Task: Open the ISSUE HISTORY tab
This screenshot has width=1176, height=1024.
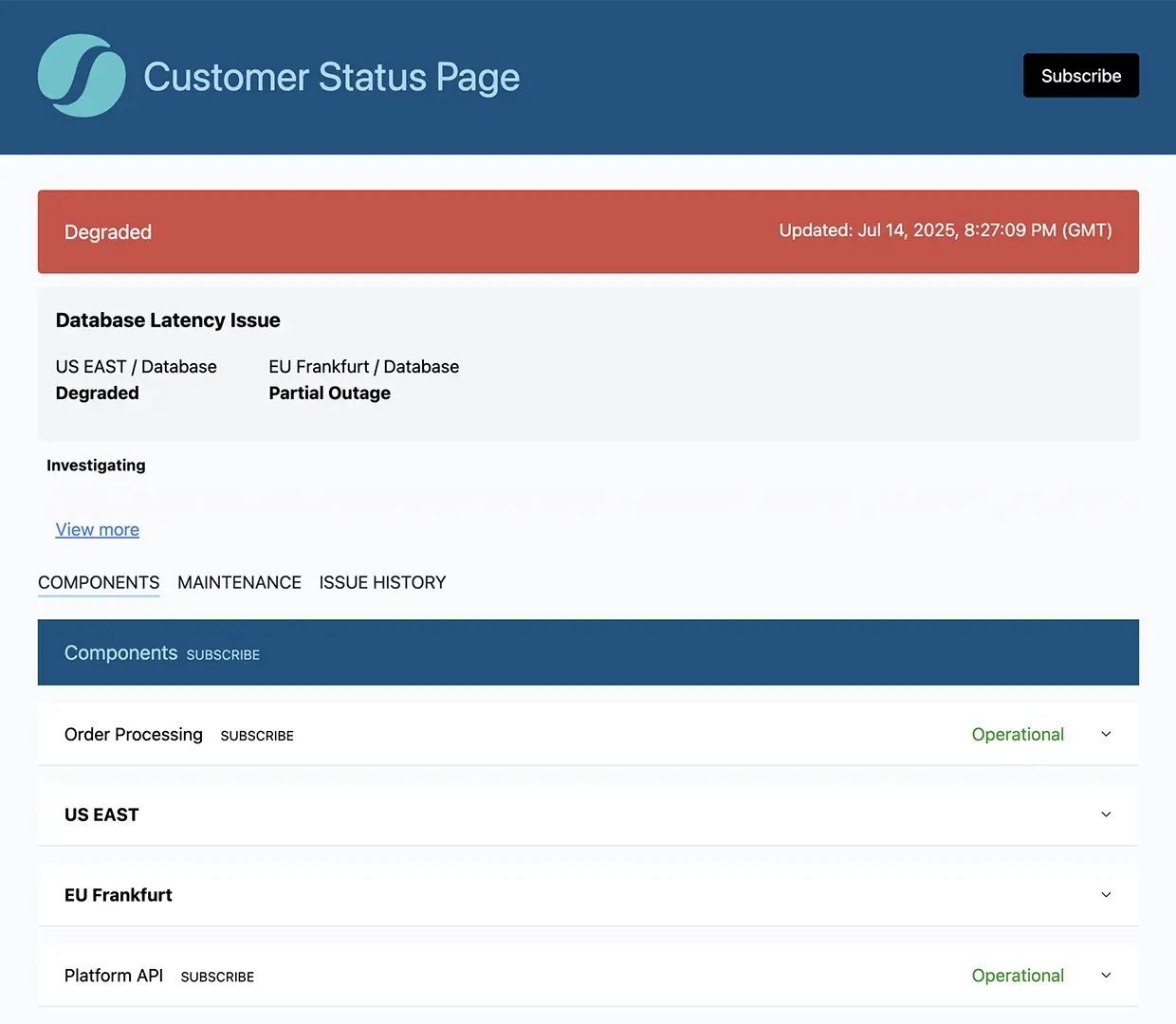Action: pos(382,582)
